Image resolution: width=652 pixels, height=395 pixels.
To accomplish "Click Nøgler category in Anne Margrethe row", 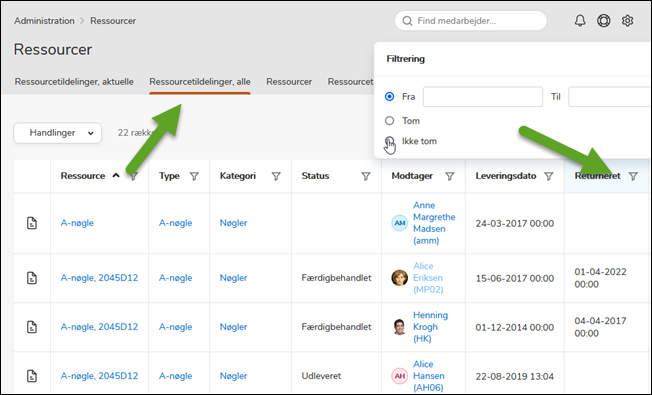I will 234,223.
